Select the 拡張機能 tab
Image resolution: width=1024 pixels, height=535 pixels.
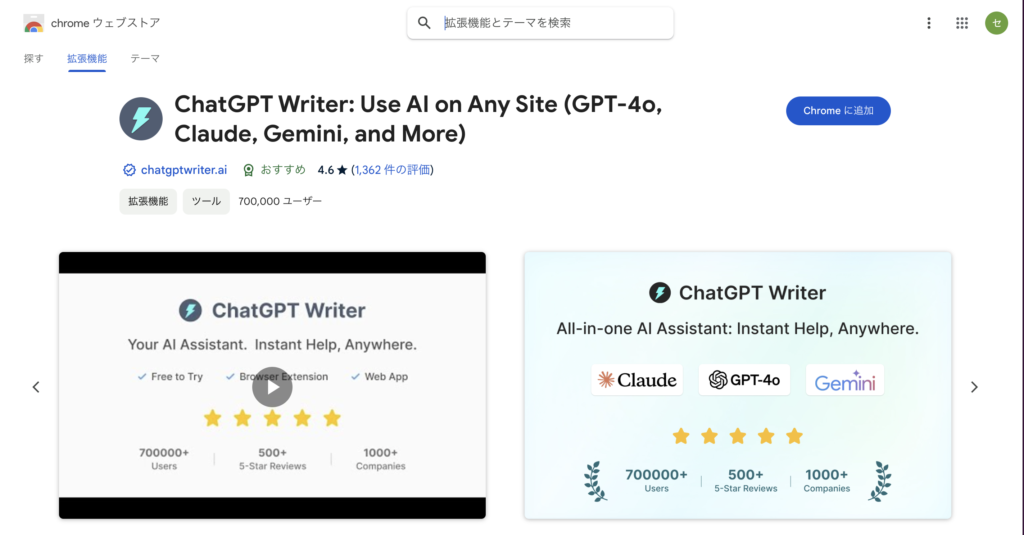pos(87,59)
